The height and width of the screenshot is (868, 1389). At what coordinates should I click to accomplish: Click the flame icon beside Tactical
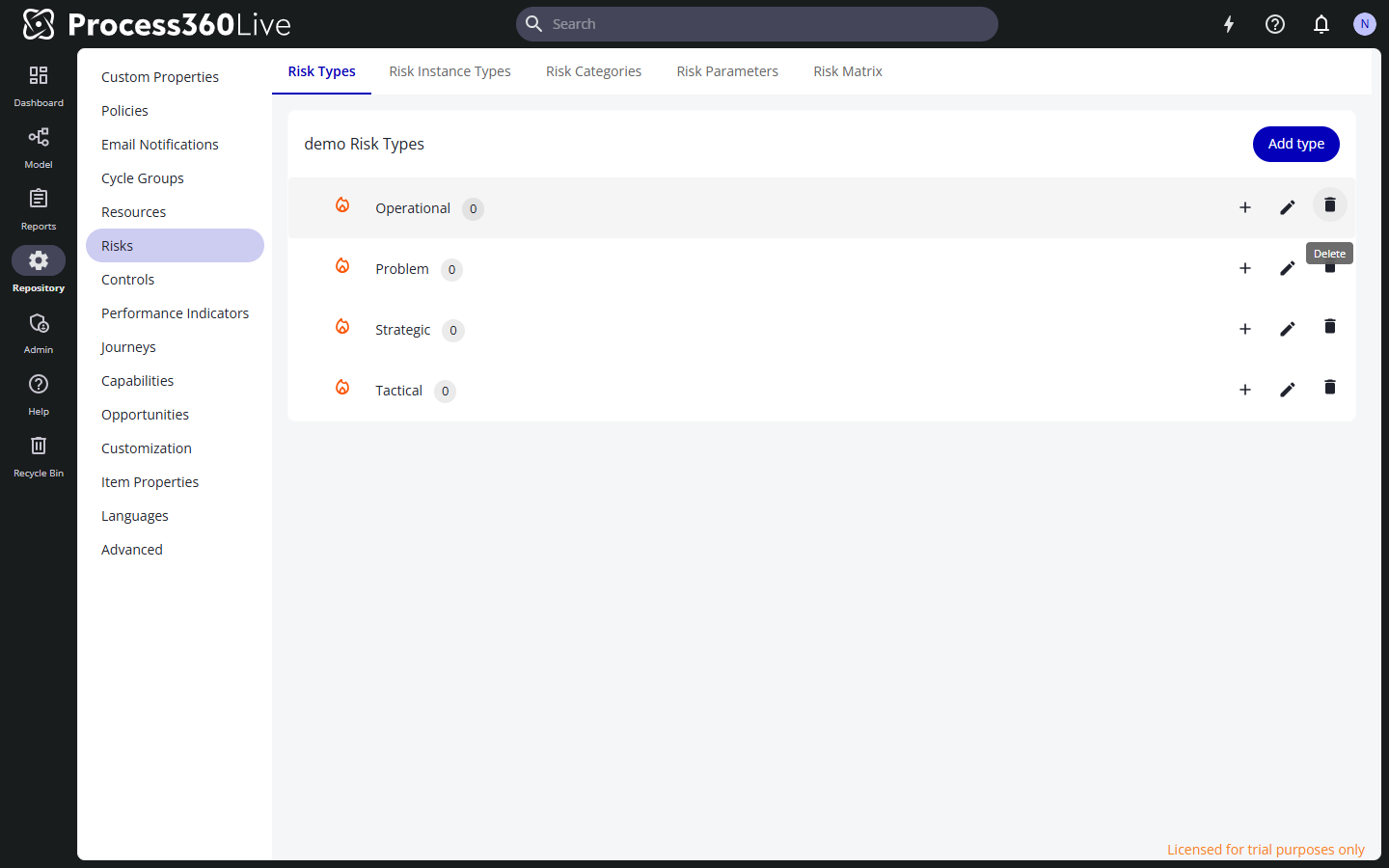[342, 387]
